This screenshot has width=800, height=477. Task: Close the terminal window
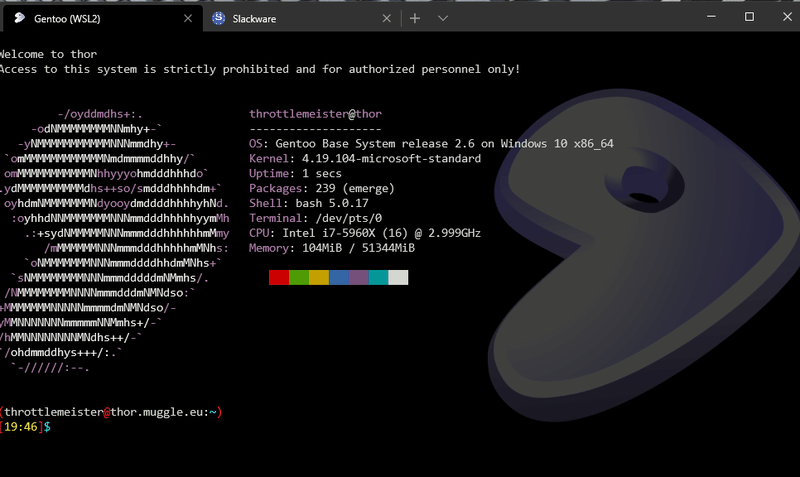(x=787, y=16)
